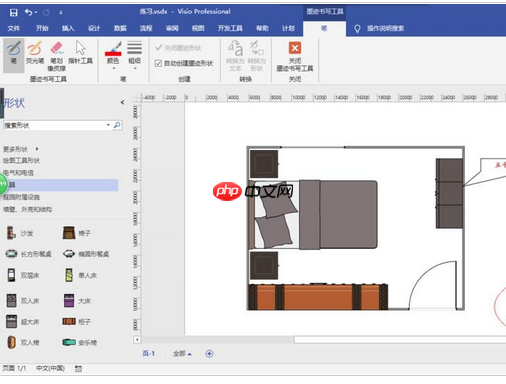Pick the 椭圆形餐桌 oval table shape
This screenshot has height=384, width=506.
coord(86,254)
